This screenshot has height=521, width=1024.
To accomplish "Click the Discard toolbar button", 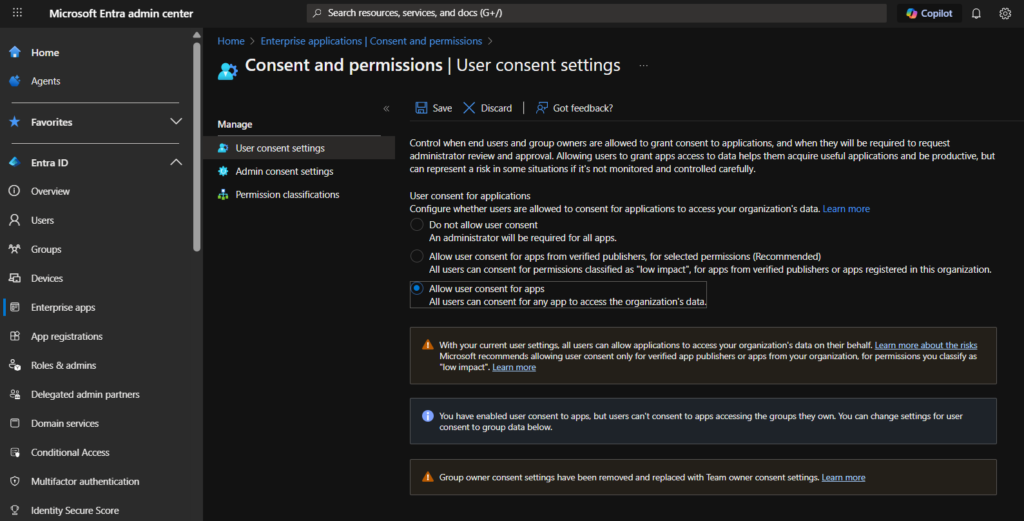I will point(487,108).
